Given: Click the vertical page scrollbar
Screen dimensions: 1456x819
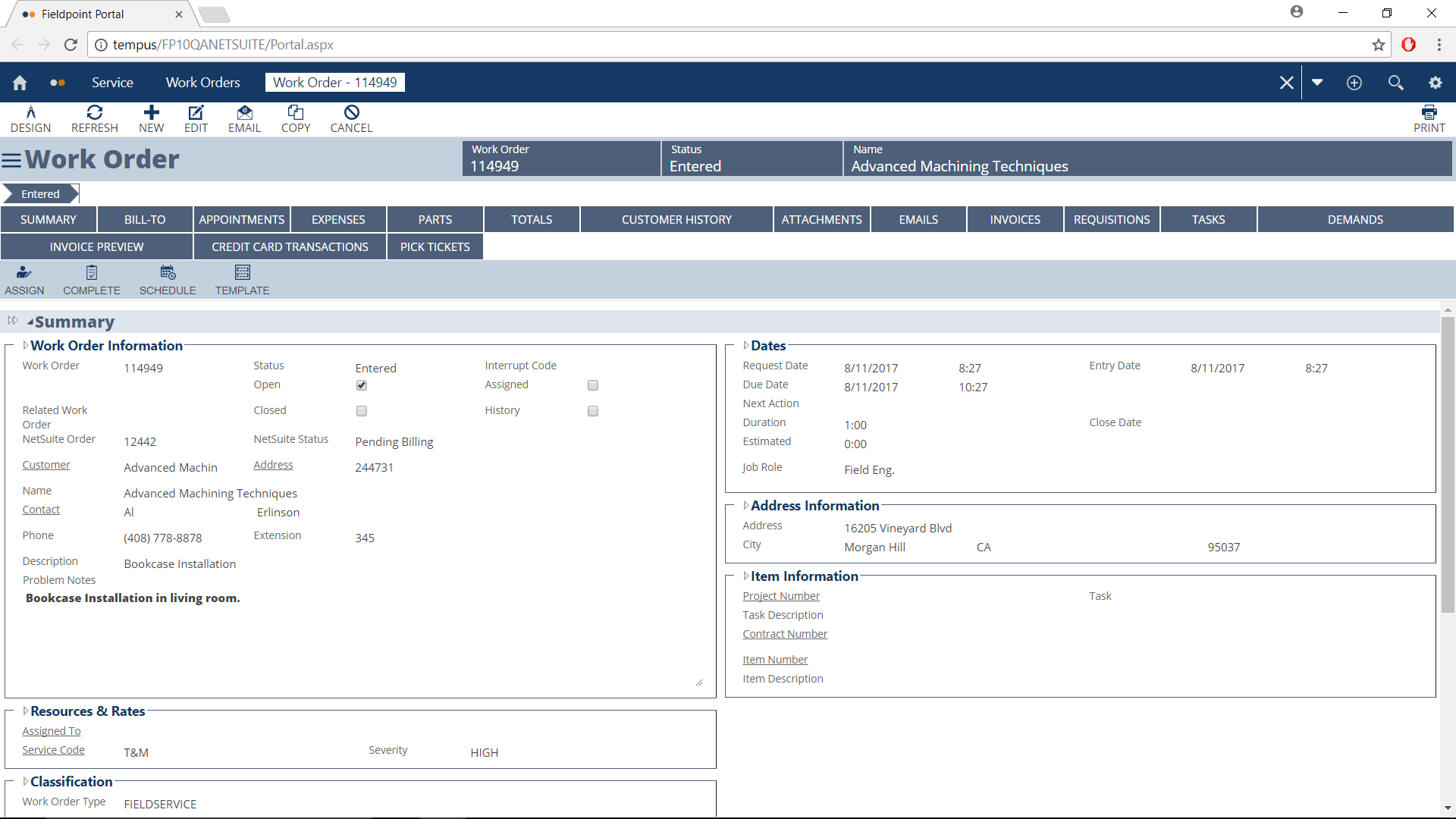Looking at the screenshot, I should pos(1448,464).
